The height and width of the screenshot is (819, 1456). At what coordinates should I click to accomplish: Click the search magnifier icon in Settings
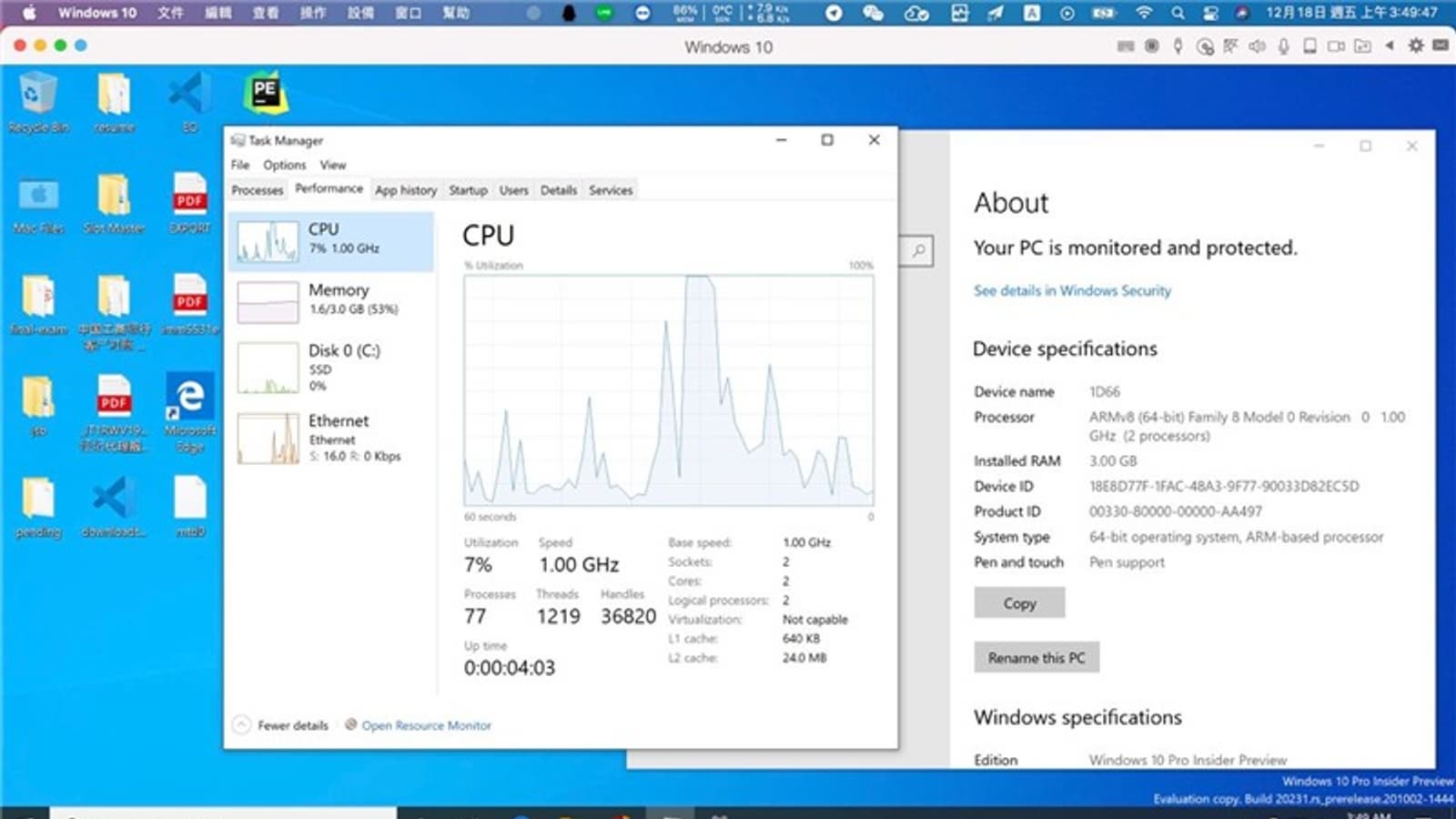point(919,250)
